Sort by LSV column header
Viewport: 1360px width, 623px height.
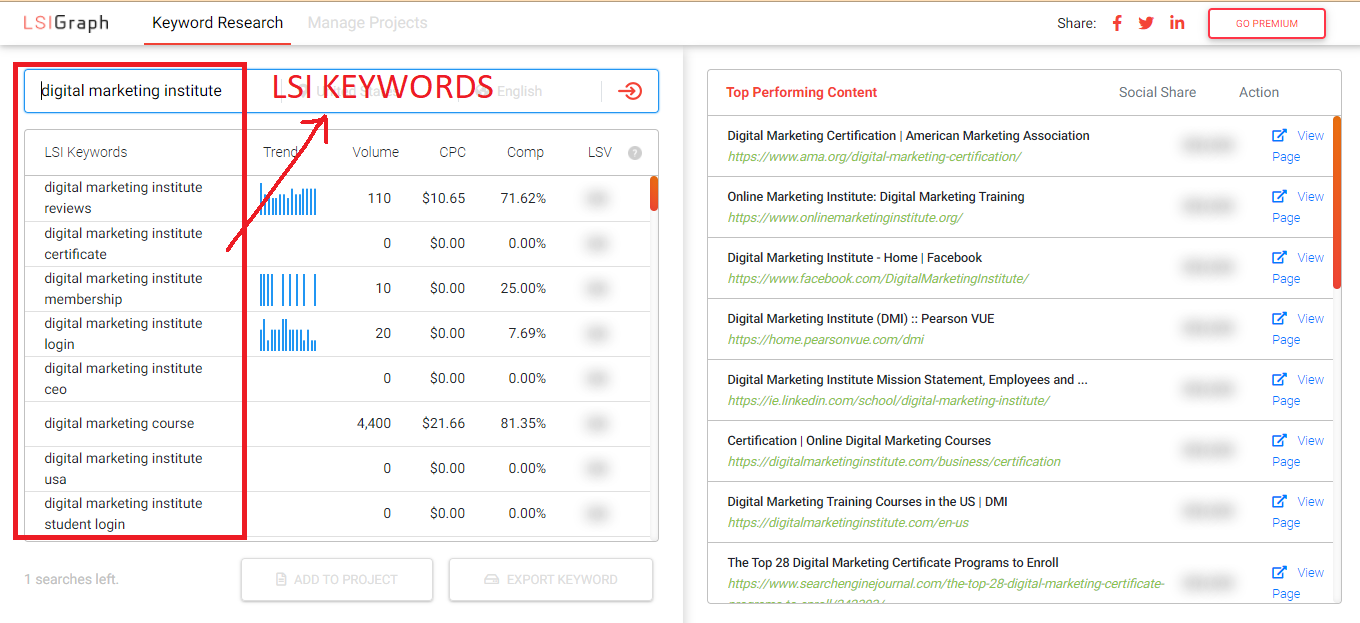click(x=600, y=152)
